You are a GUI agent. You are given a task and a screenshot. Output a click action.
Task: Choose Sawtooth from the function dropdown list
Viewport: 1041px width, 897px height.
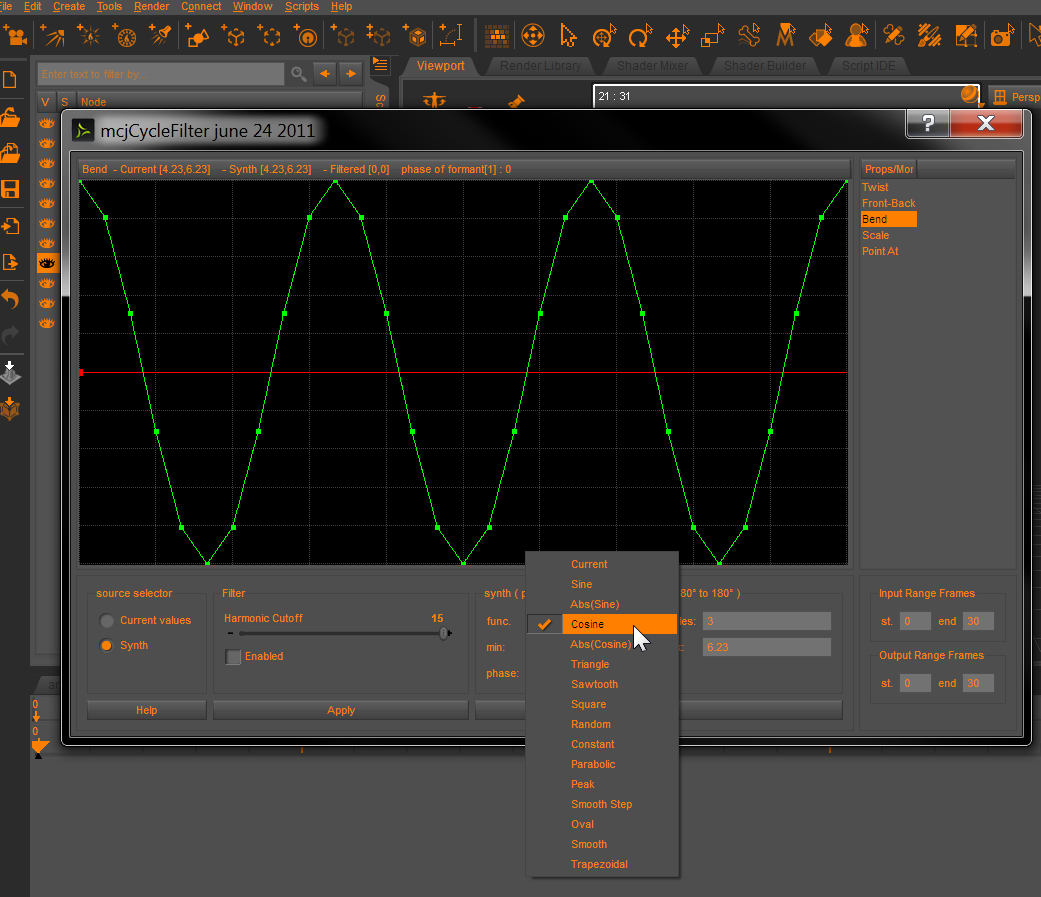tap(594, 684)
